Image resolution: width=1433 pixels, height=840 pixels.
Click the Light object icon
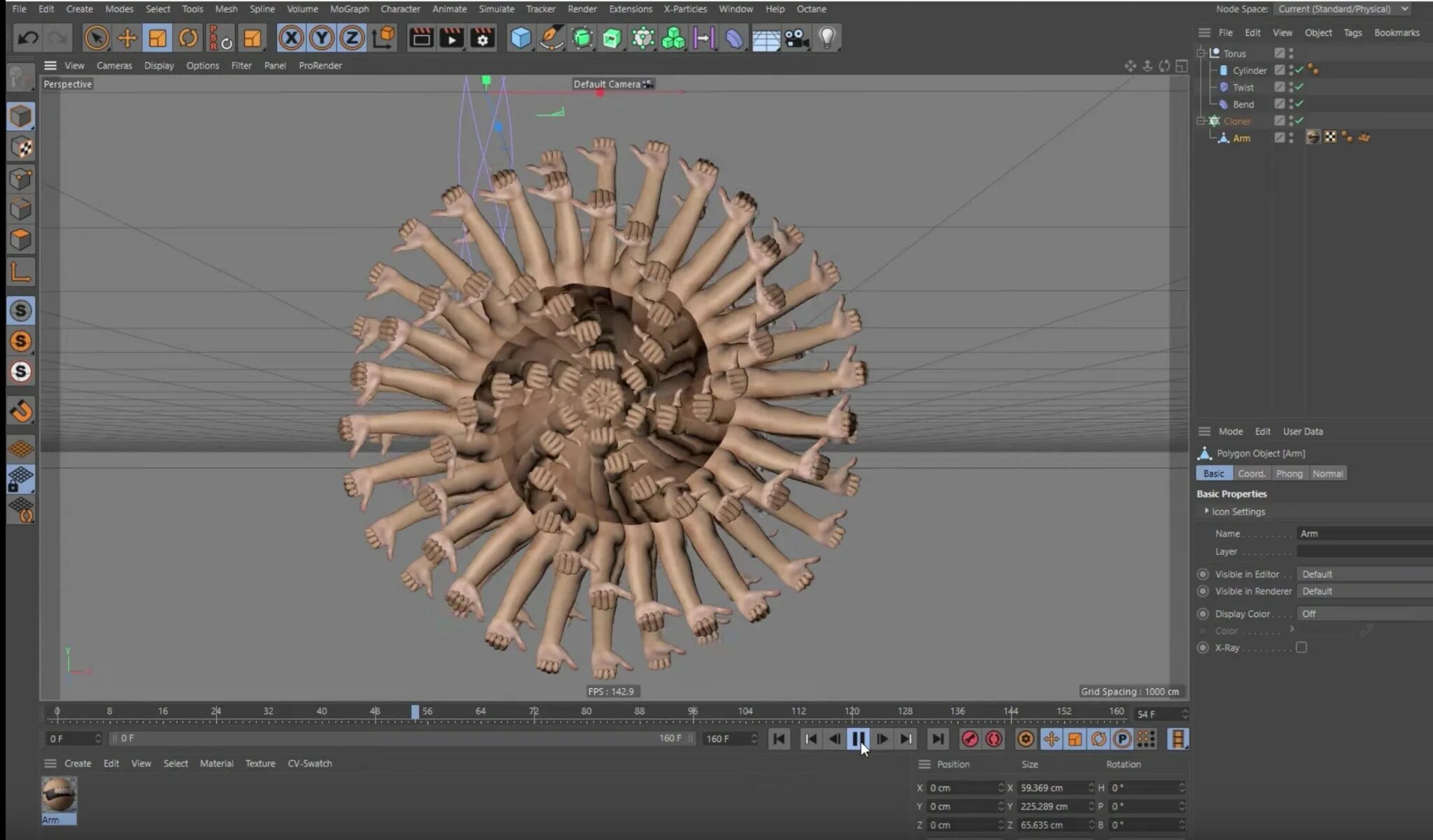827,38
